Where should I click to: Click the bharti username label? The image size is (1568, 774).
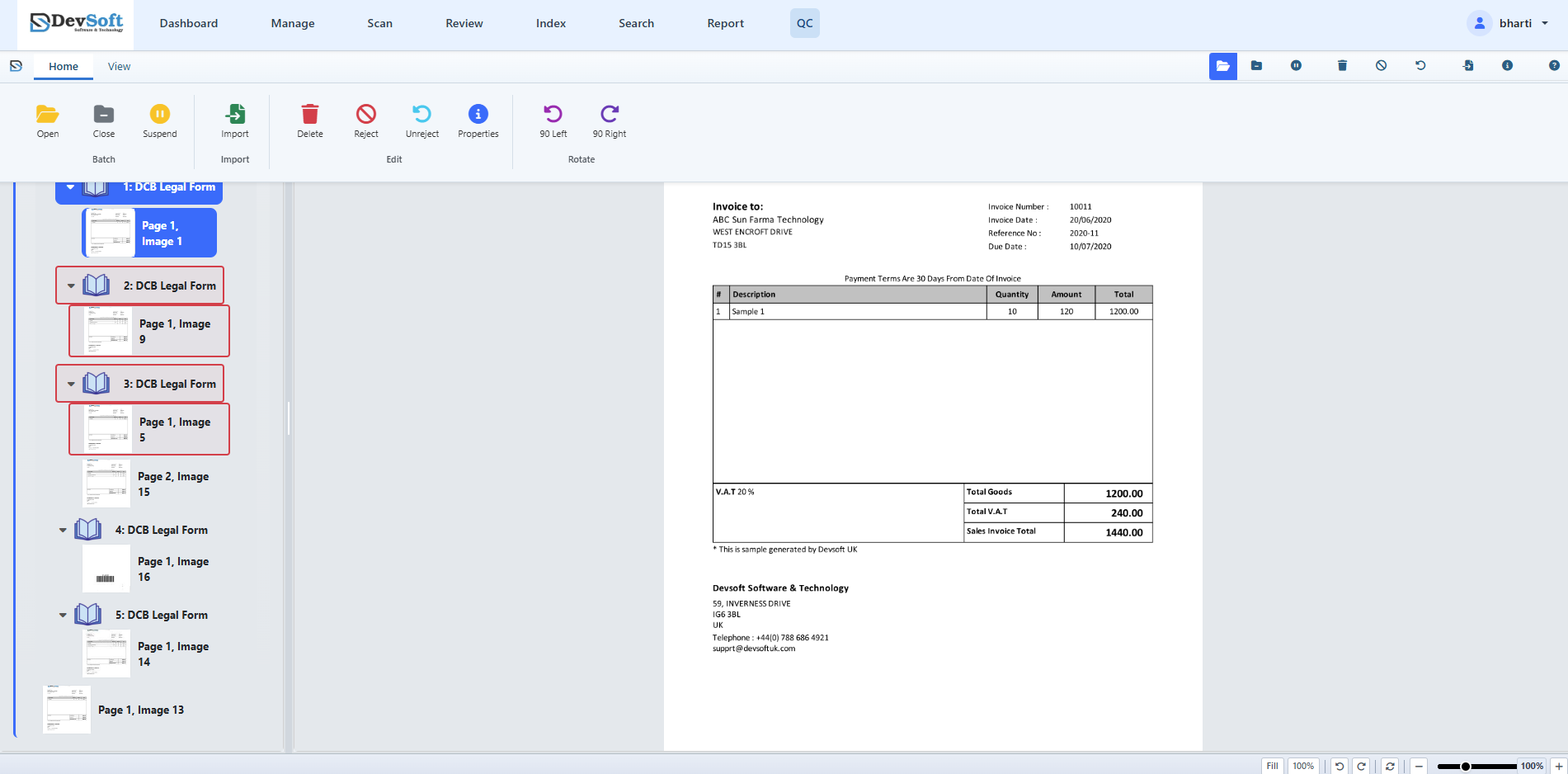[1515, 23]
